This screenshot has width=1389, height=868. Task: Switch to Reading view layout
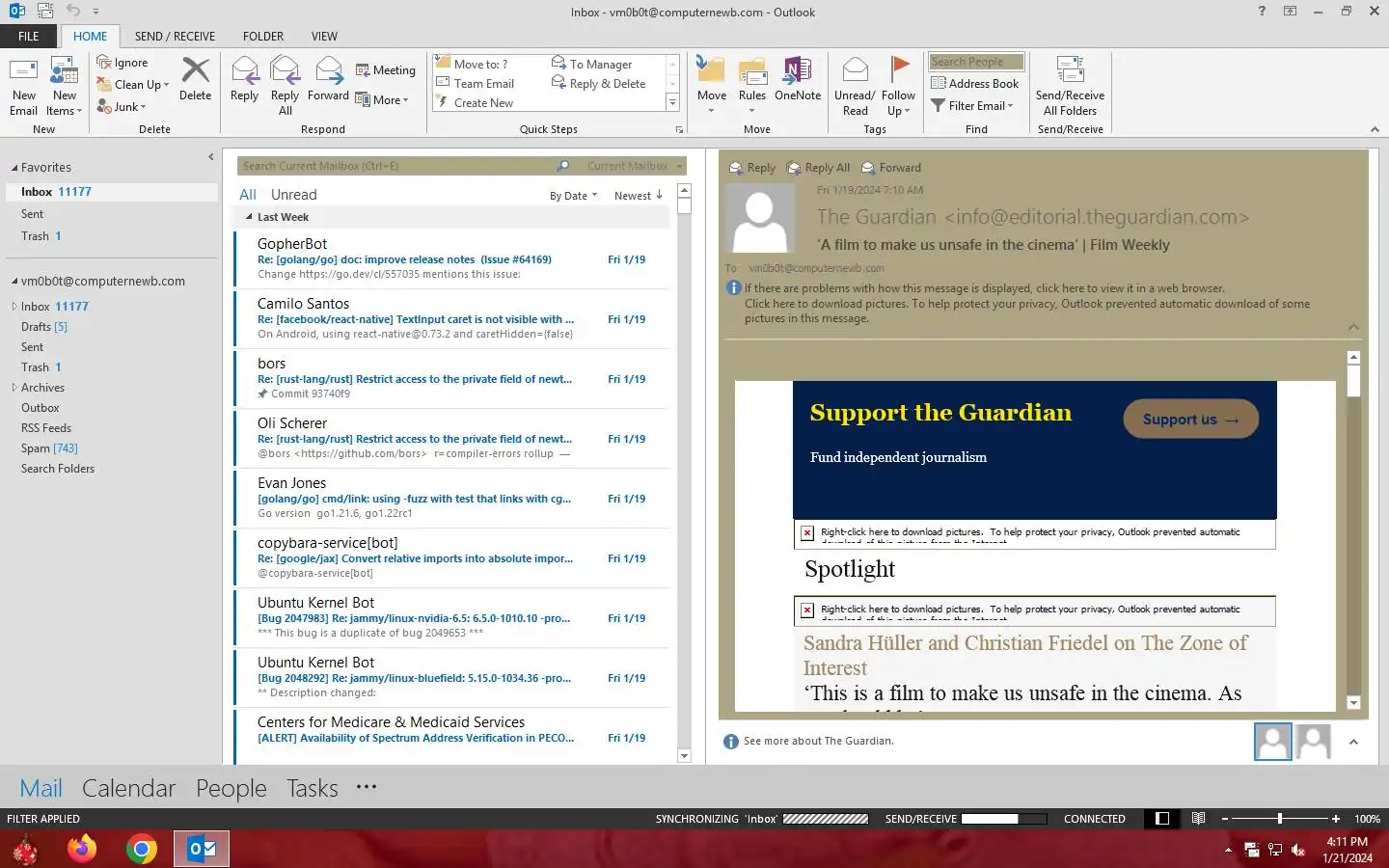click(x=1198, y=819)
